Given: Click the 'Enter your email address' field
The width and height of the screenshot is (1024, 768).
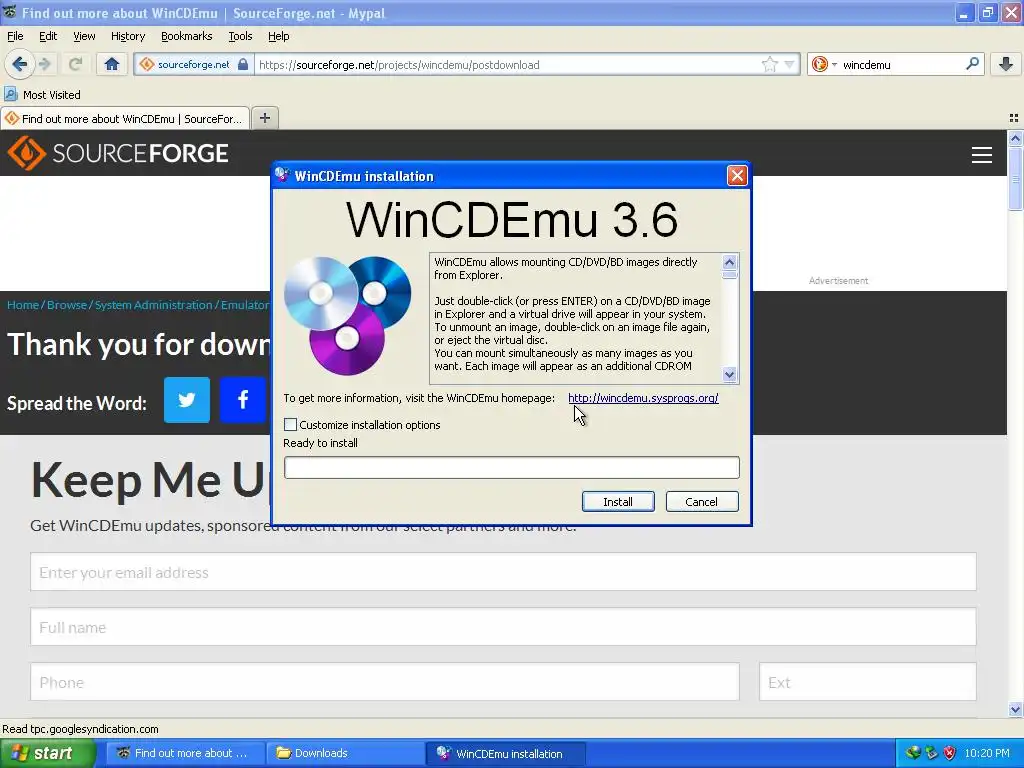Looking at the screenshot, I should point(504,572).
